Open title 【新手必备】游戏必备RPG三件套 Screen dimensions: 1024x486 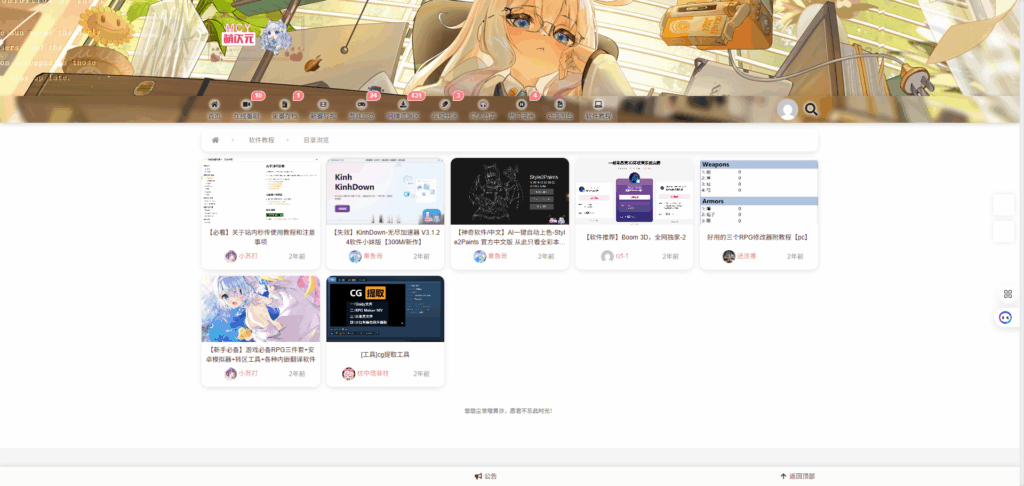point(261,354)
